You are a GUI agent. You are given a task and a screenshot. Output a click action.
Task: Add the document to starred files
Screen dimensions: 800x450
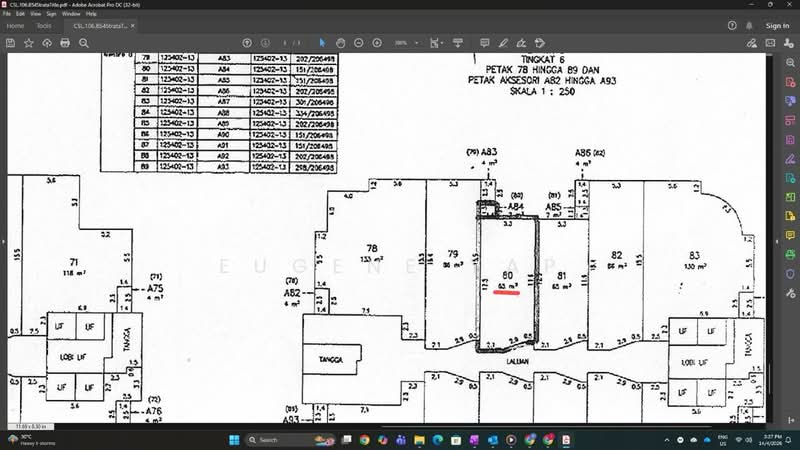click(x=29, y=43)
